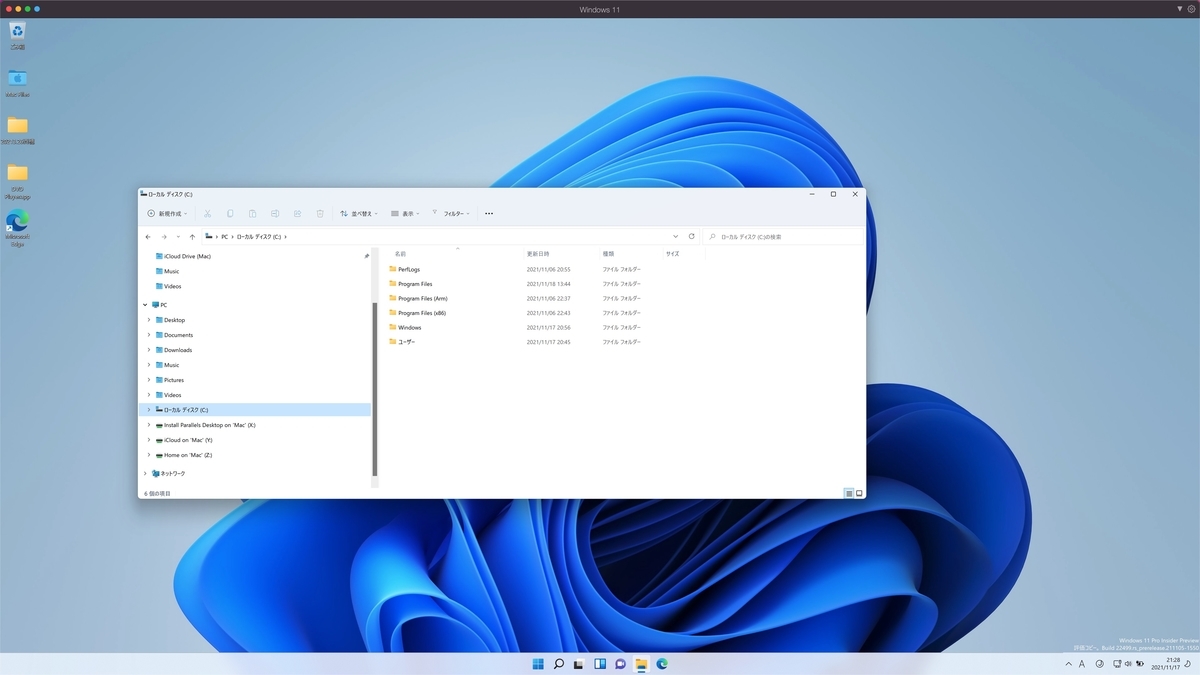Click the Parallels settings gear icon
Image resolution: width=1200 pixels, height=675 pixels.
[1191, 9]
